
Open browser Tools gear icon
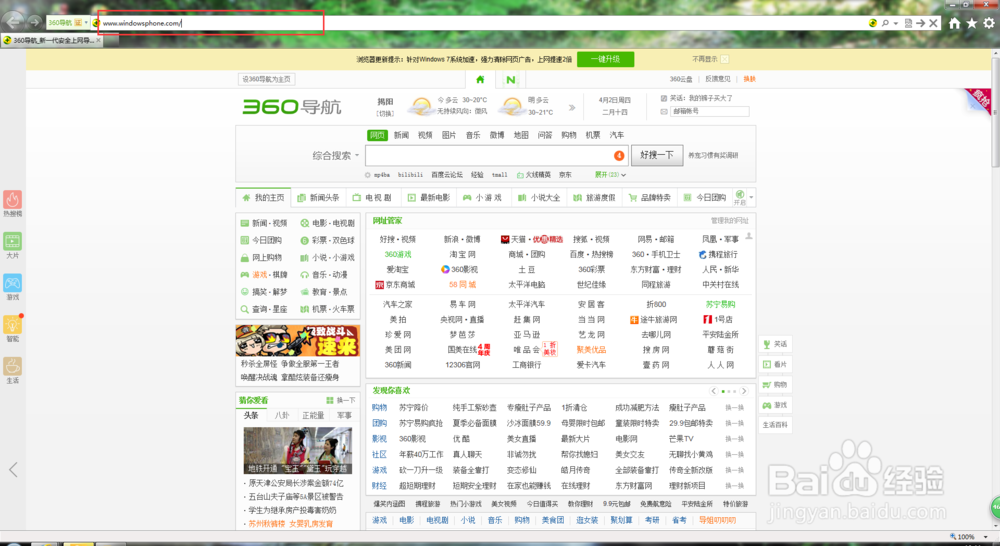pos(989,23)
